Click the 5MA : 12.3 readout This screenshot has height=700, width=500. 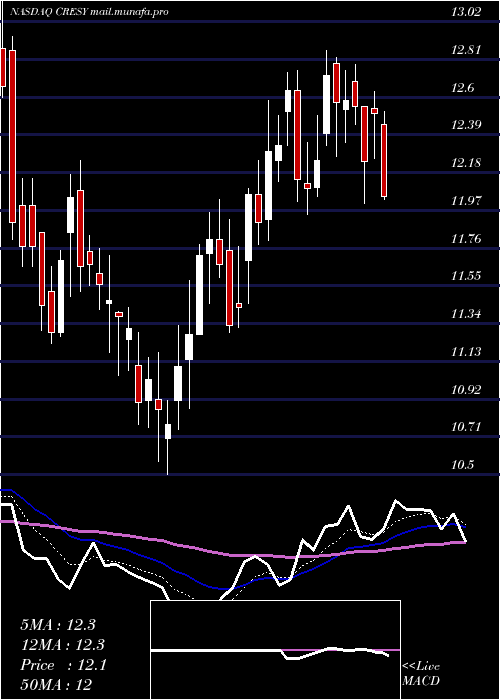[58, 625]
